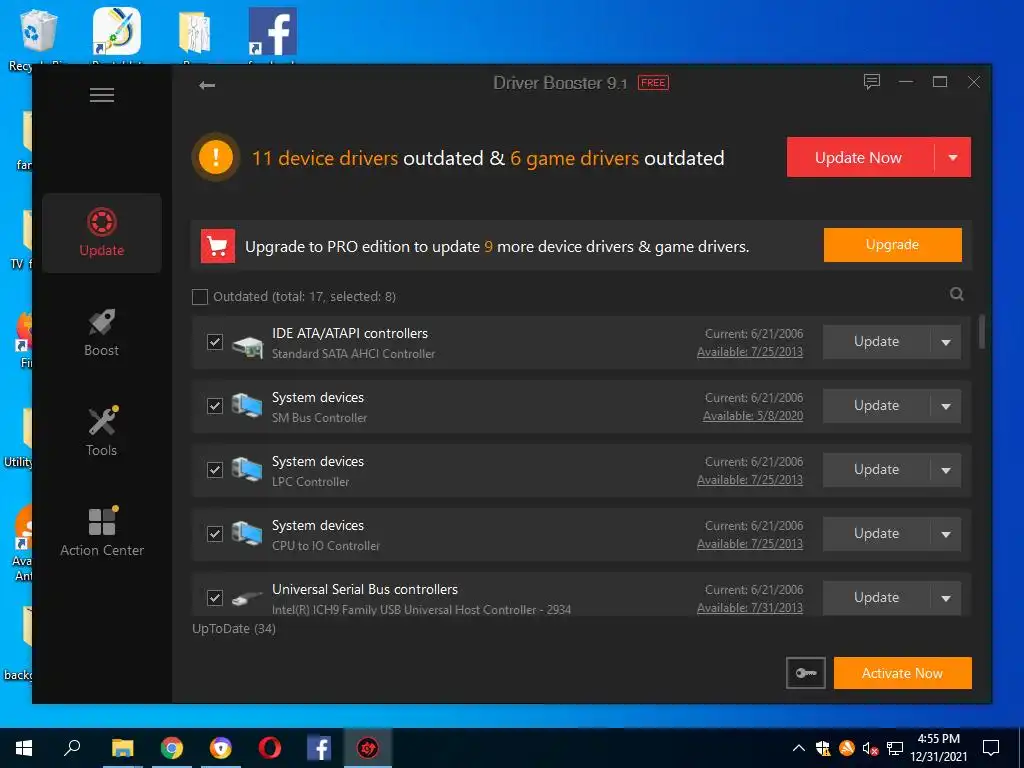Open Facebook app in the taskbar
This screenshot has height=768, width=1024.
[x=319, y=748]
